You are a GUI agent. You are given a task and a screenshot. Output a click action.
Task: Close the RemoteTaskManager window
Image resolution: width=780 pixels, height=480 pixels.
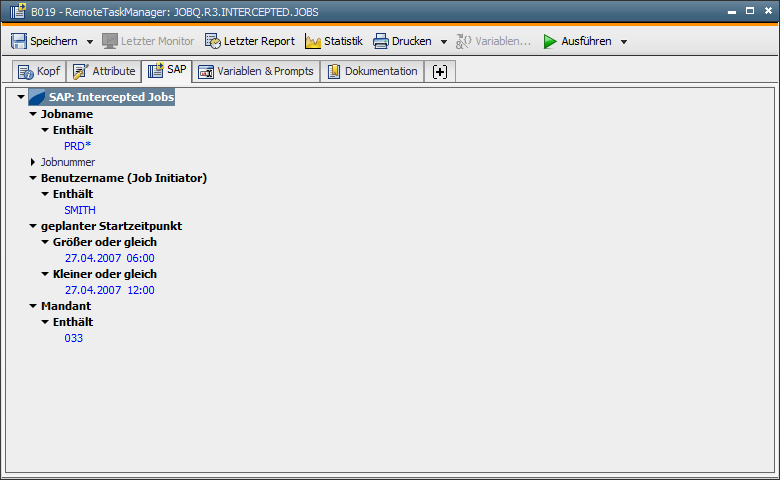768,10
